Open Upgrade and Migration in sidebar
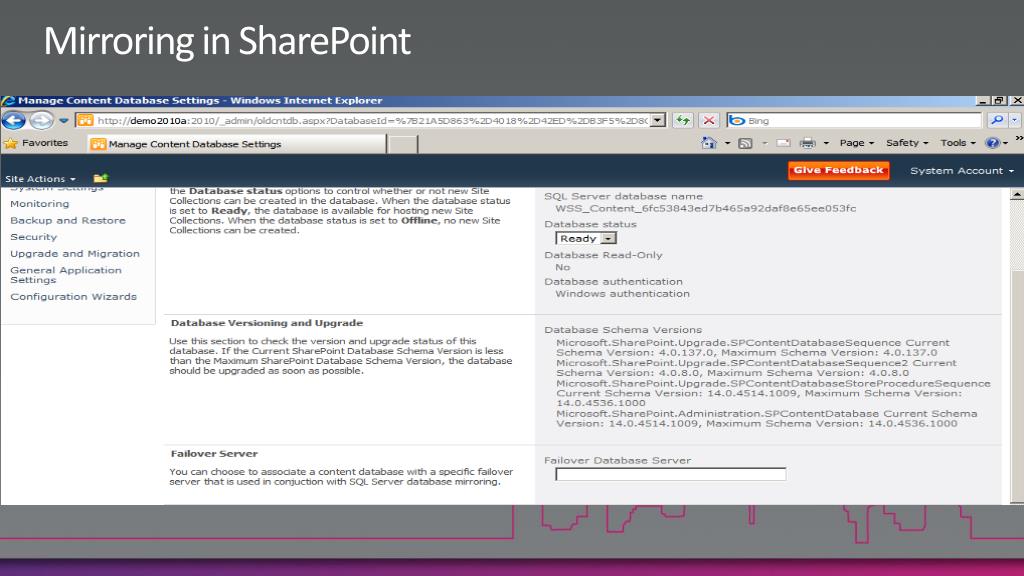This screenshot has width=1024, height=576. (74, 253)
